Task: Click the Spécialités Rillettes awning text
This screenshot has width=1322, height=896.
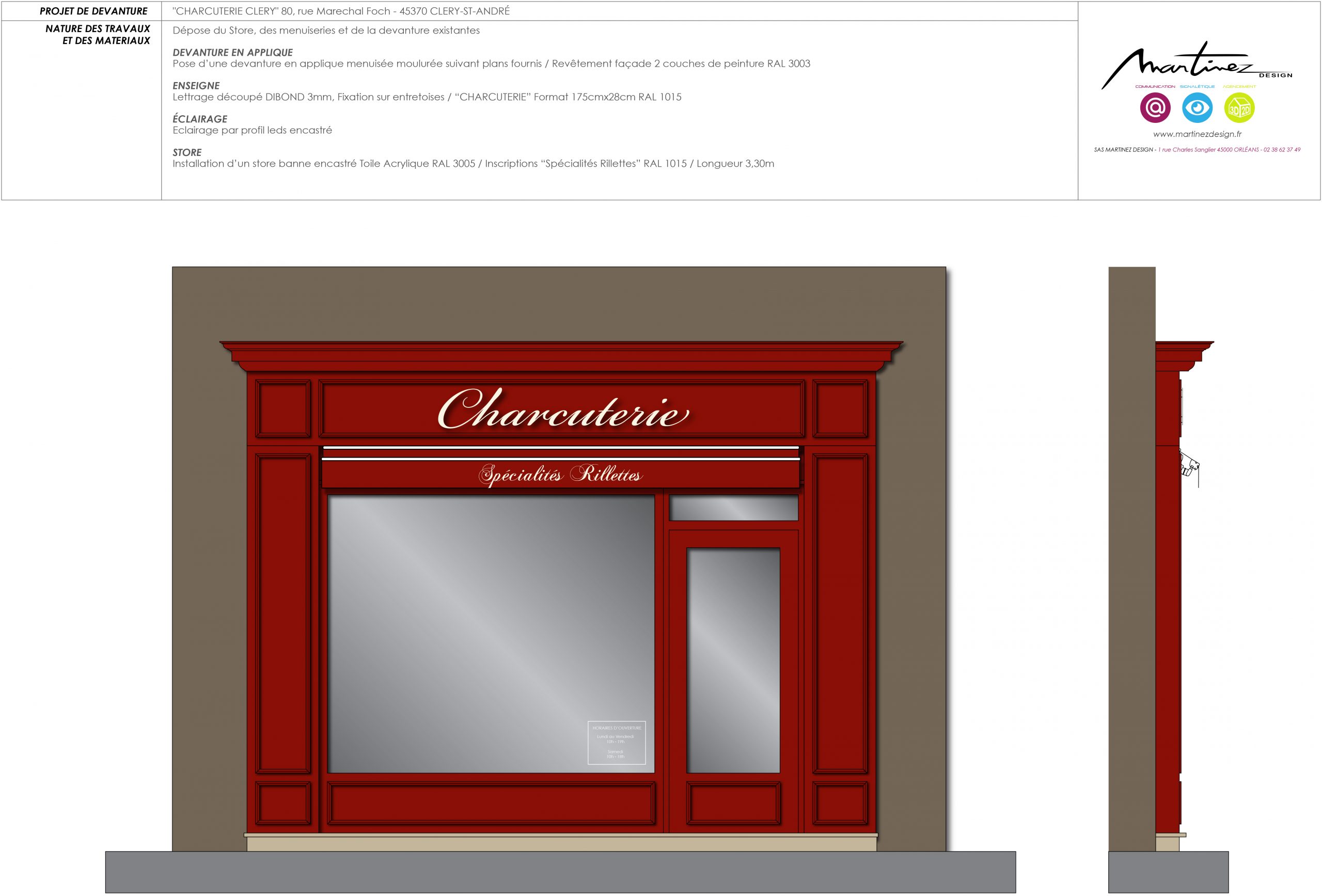Action: [x=560, y=474]
